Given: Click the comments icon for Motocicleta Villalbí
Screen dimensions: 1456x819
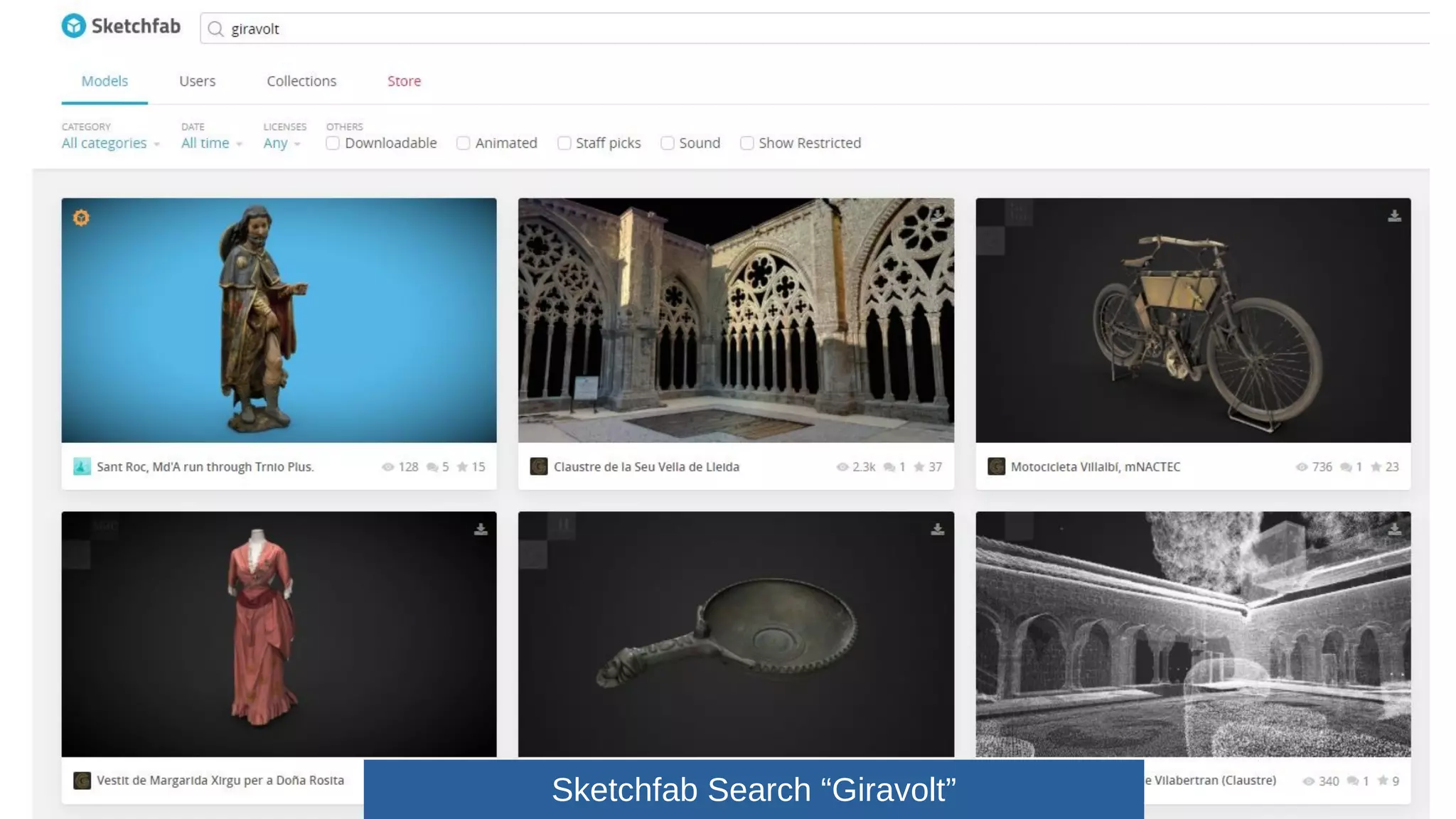Looking at the screenshot, I should (x=1346, y=467).
